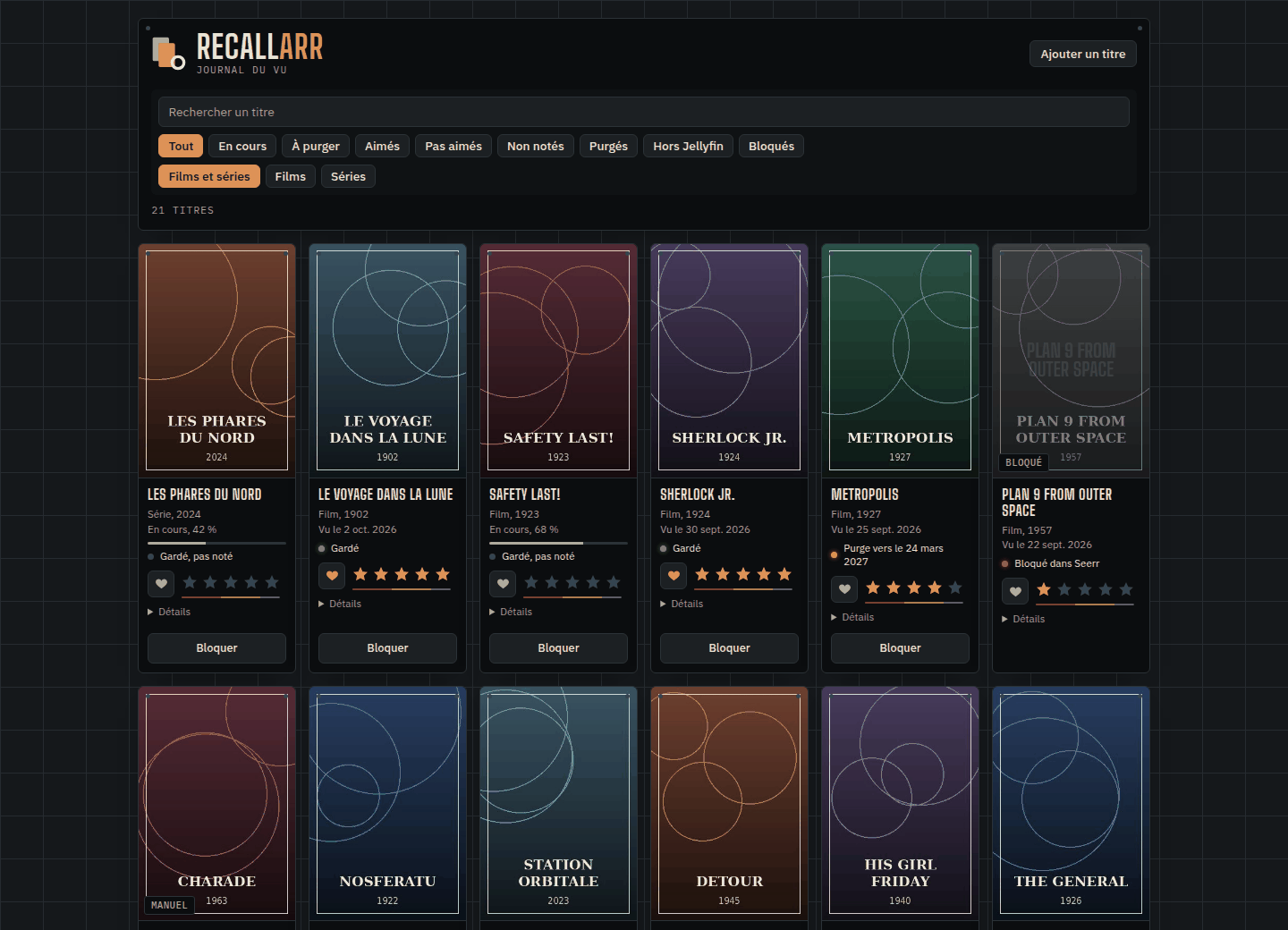Viewport: 1288px width, 930px height.
Task: Mark Metropolis as loved with the heart
Action: pyautogui.click(x=844, y=589)
